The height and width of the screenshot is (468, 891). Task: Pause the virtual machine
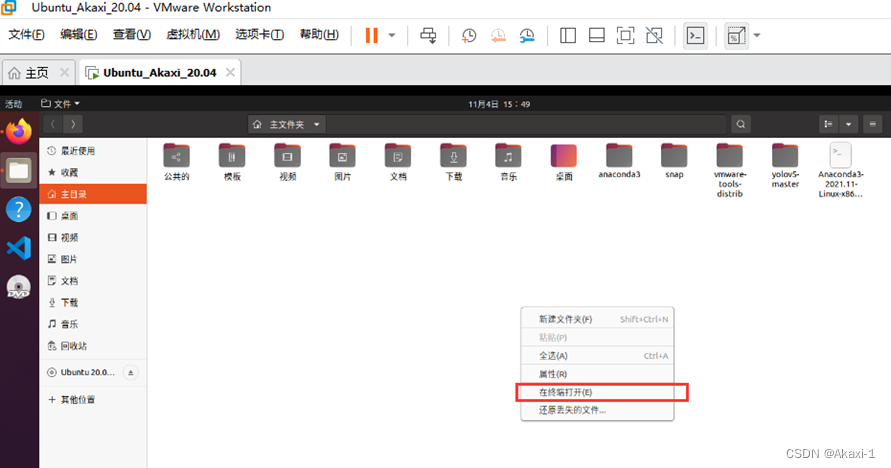pos(372,35)
